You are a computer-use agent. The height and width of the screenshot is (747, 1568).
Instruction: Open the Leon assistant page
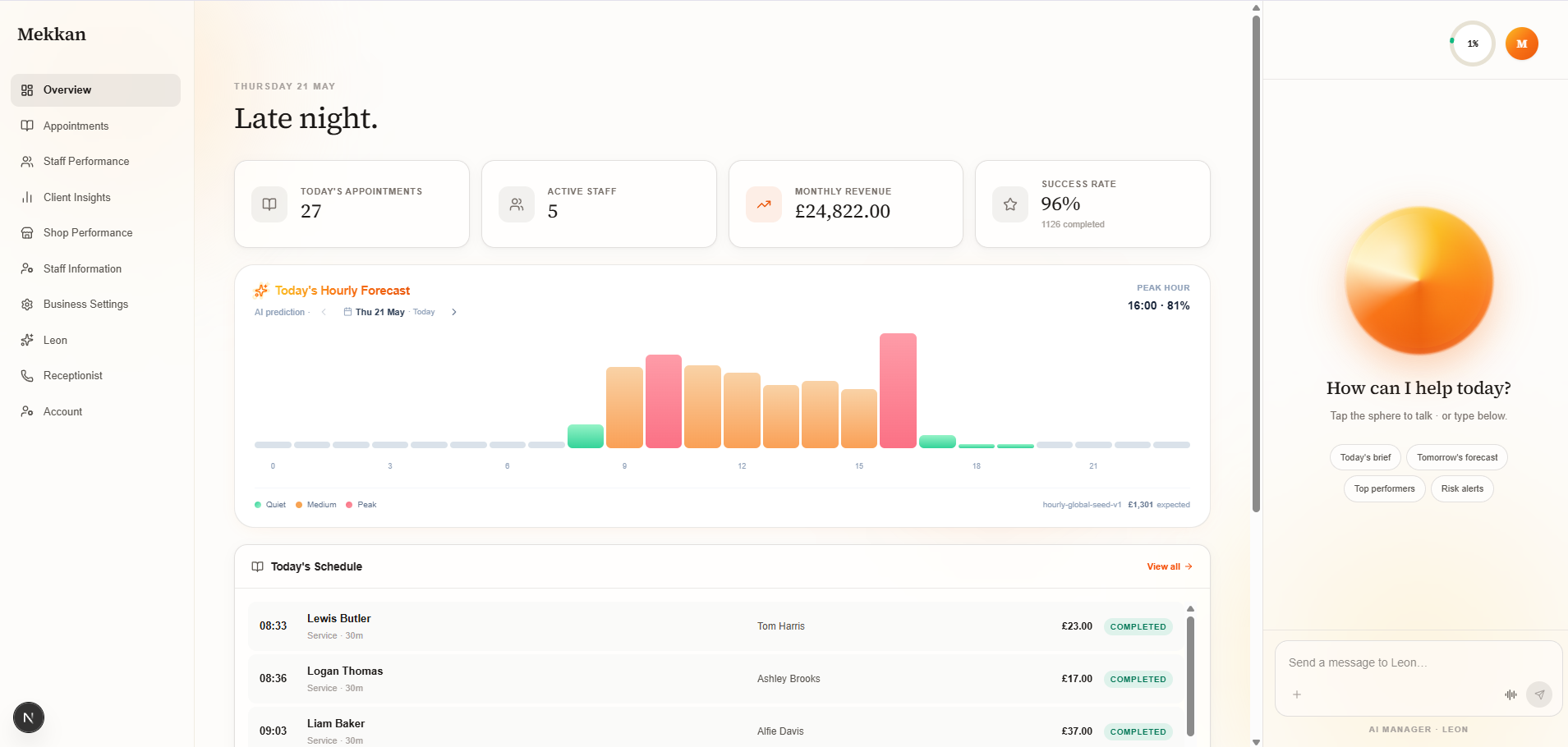click(95, 340)
